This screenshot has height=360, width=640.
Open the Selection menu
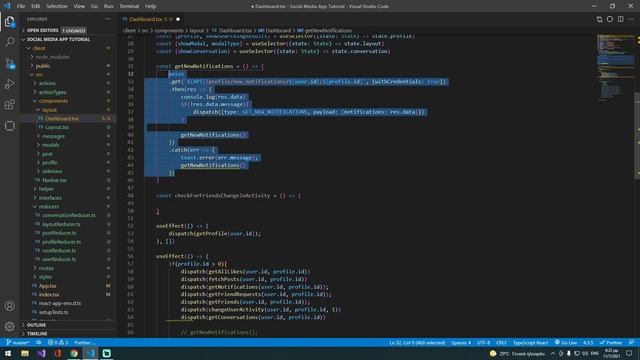point(57,6)
